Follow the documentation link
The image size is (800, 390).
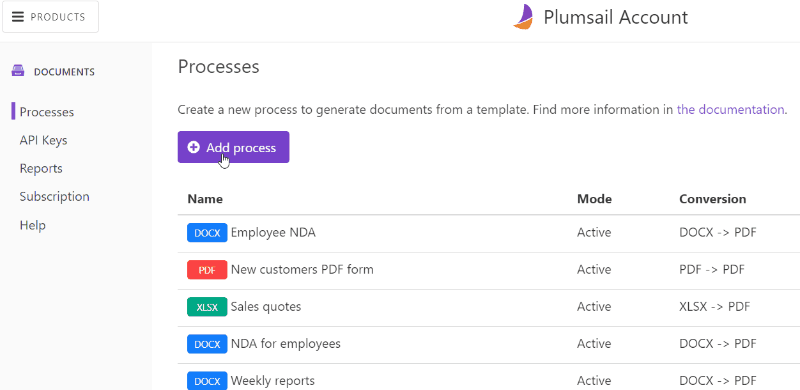[x=730, y=109]
